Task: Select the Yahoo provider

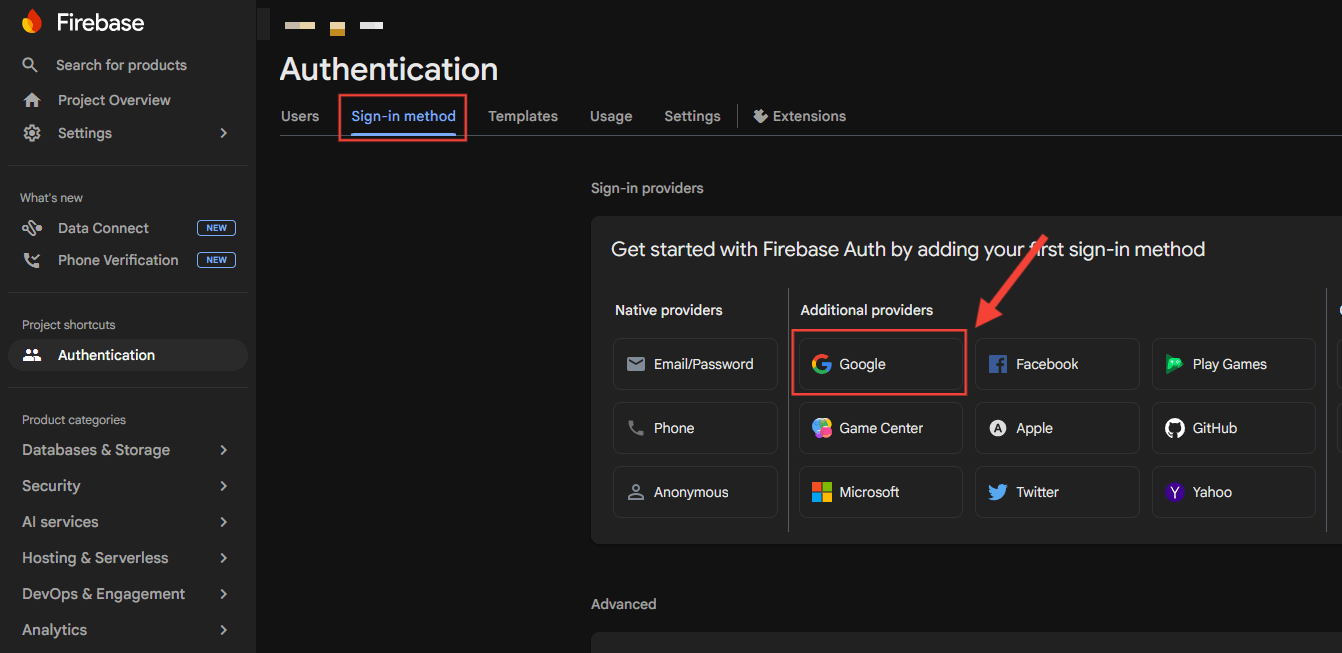Action: pyautogui.click(x=1234, y=492)
